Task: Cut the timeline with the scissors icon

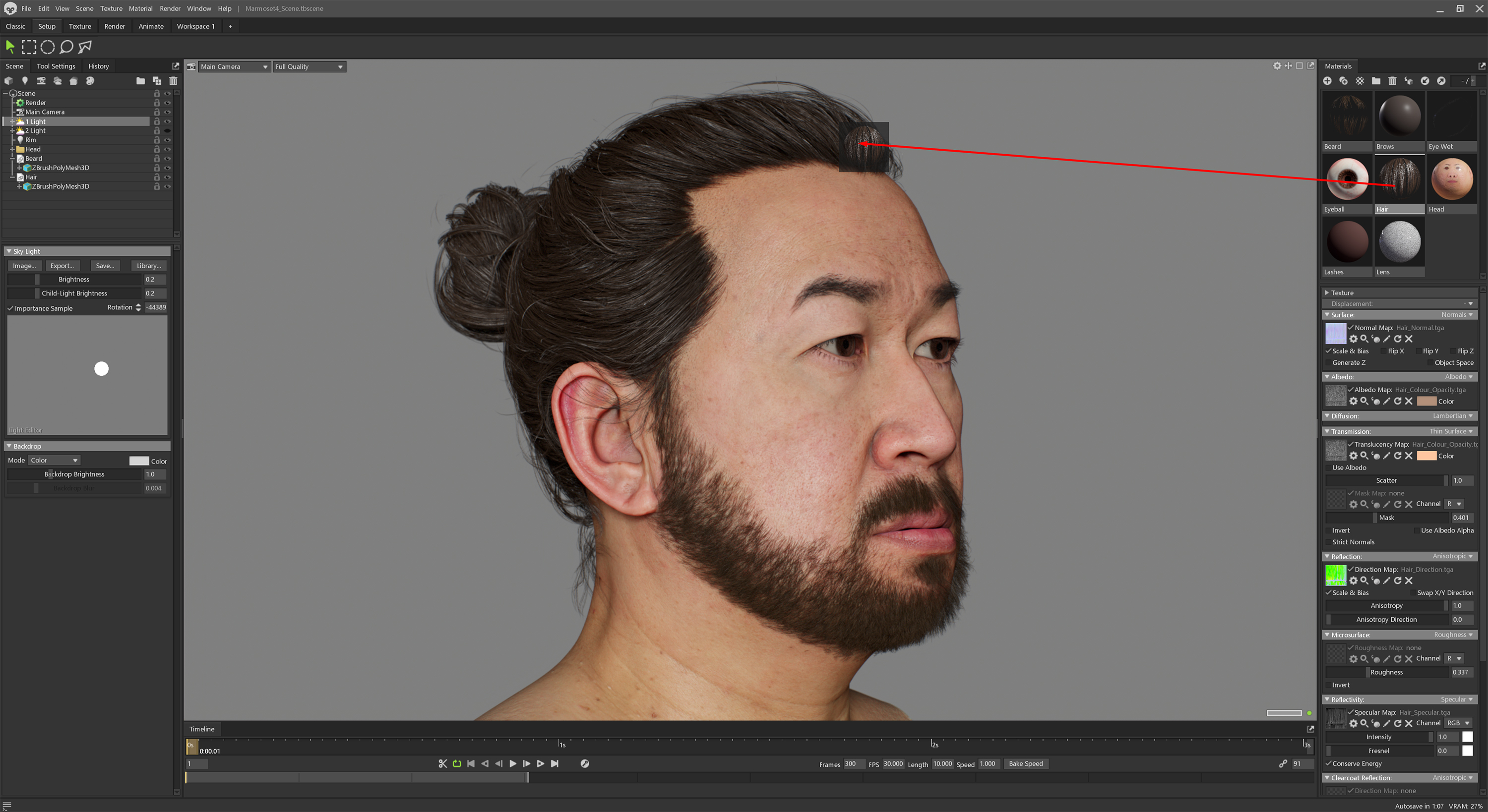Action: click(442, 763)
